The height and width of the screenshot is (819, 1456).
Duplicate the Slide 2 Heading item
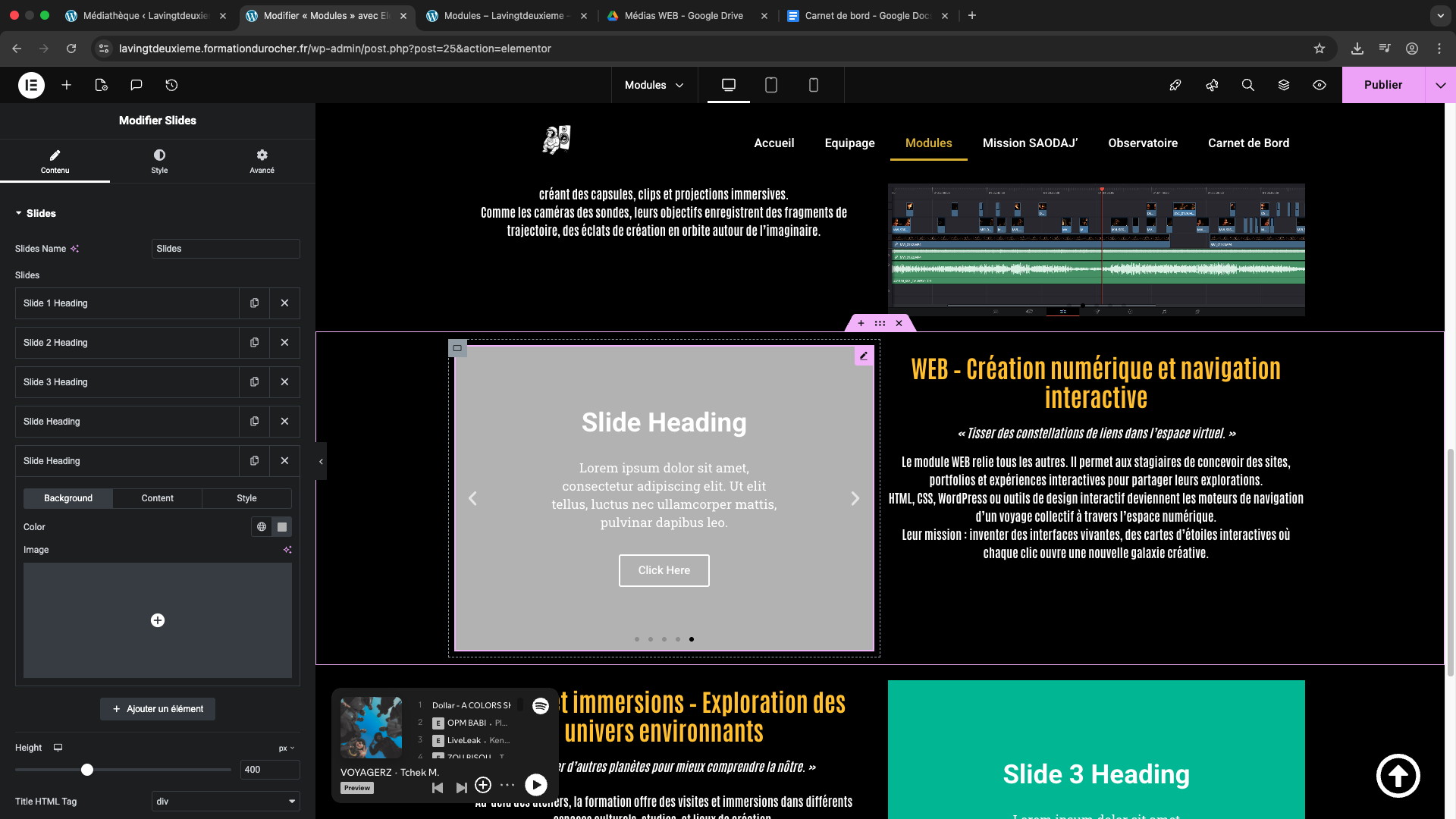coord(255,343)
